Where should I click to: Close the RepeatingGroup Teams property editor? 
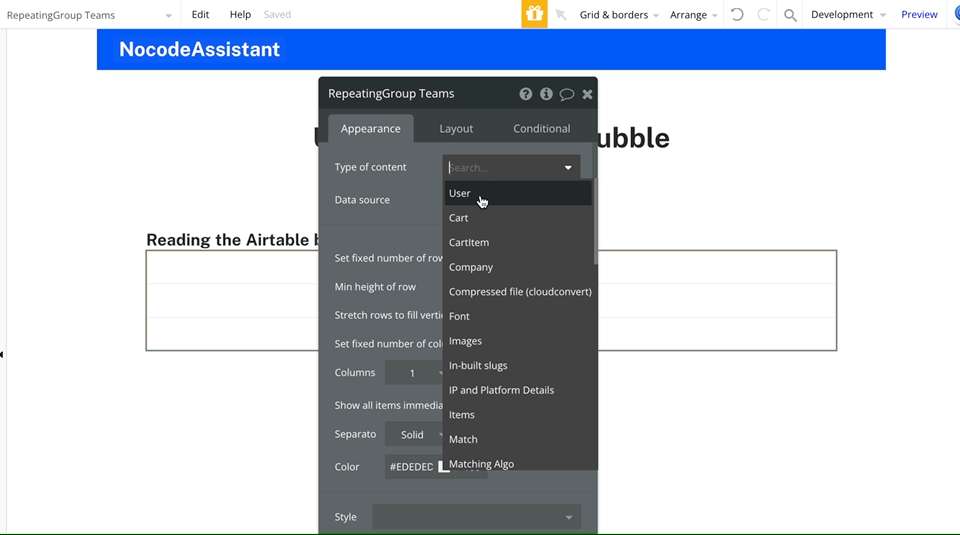[x=587, y=94]
